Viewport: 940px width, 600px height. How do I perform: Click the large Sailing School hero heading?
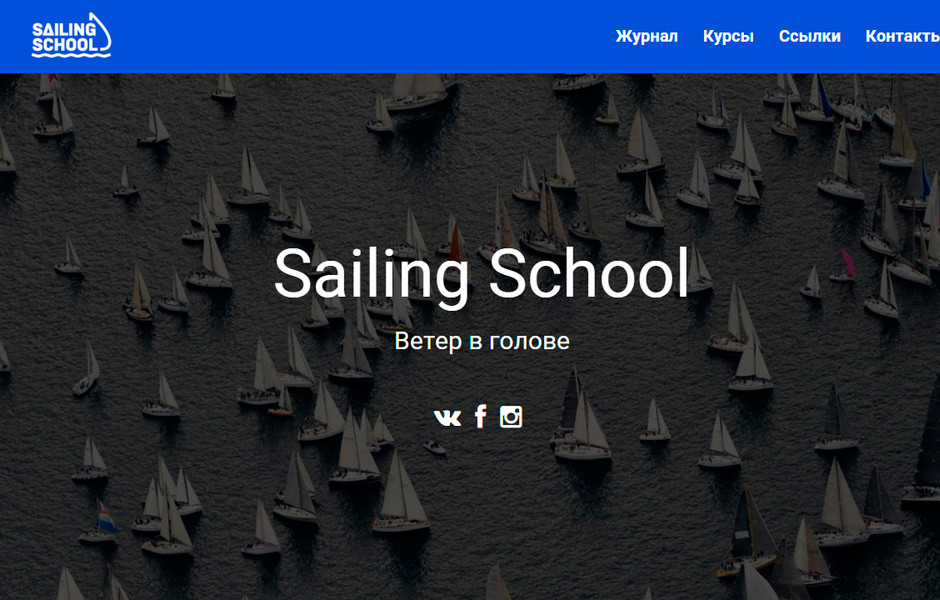[x=481, y=273]
